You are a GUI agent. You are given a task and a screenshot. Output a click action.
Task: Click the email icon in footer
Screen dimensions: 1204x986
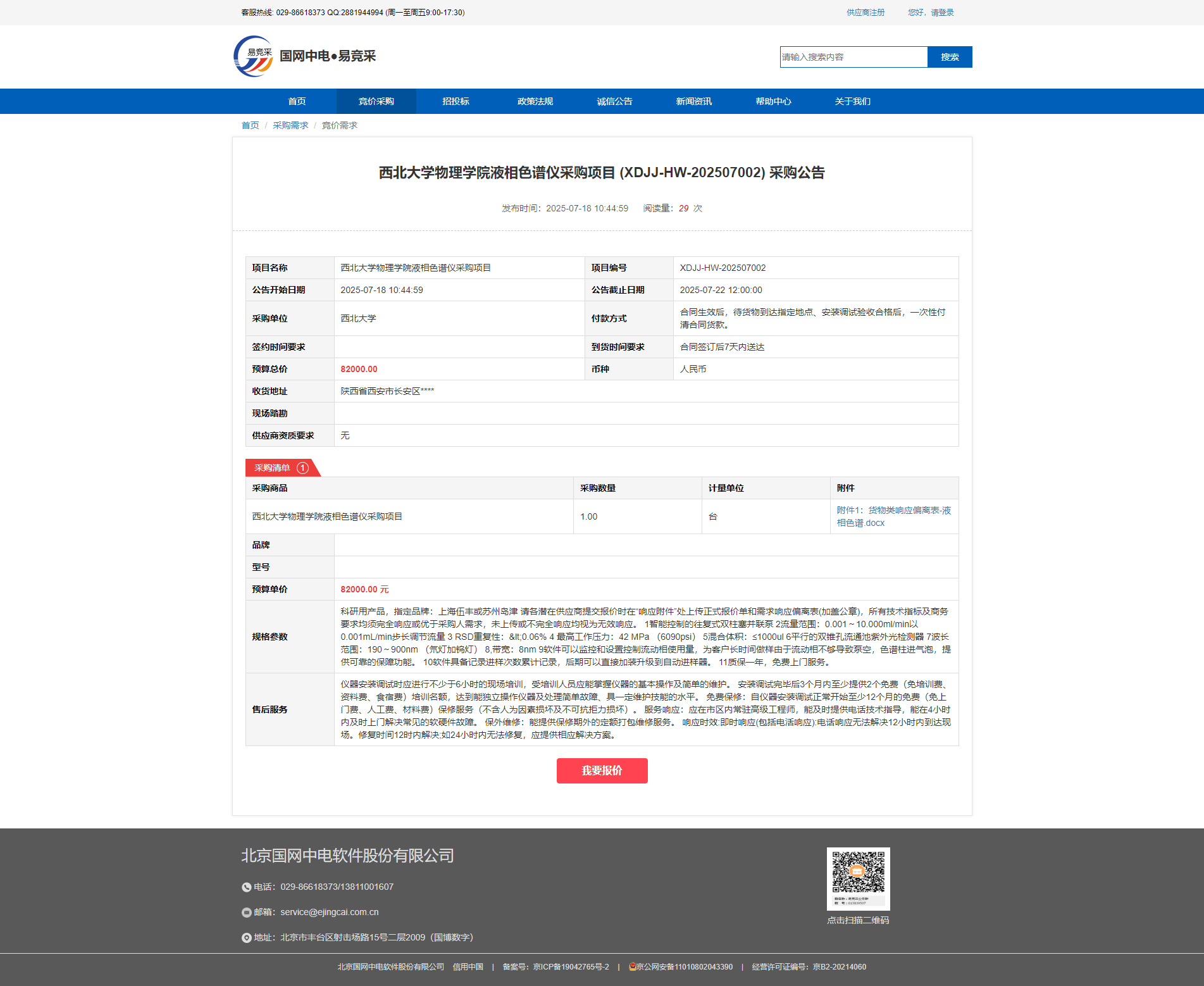click(x=247, y=913)
